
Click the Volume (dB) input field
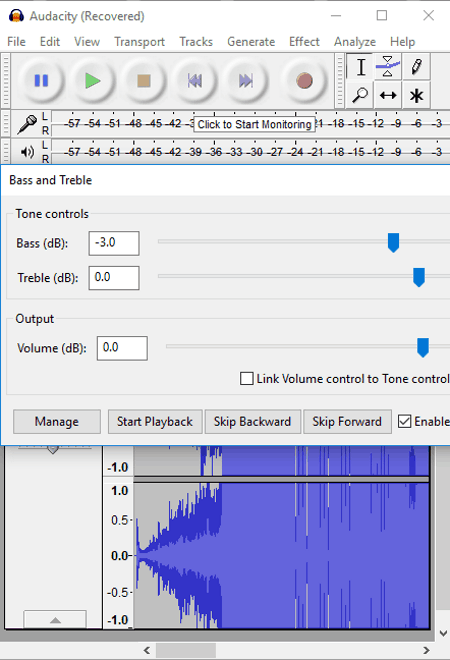click(122, 348)
